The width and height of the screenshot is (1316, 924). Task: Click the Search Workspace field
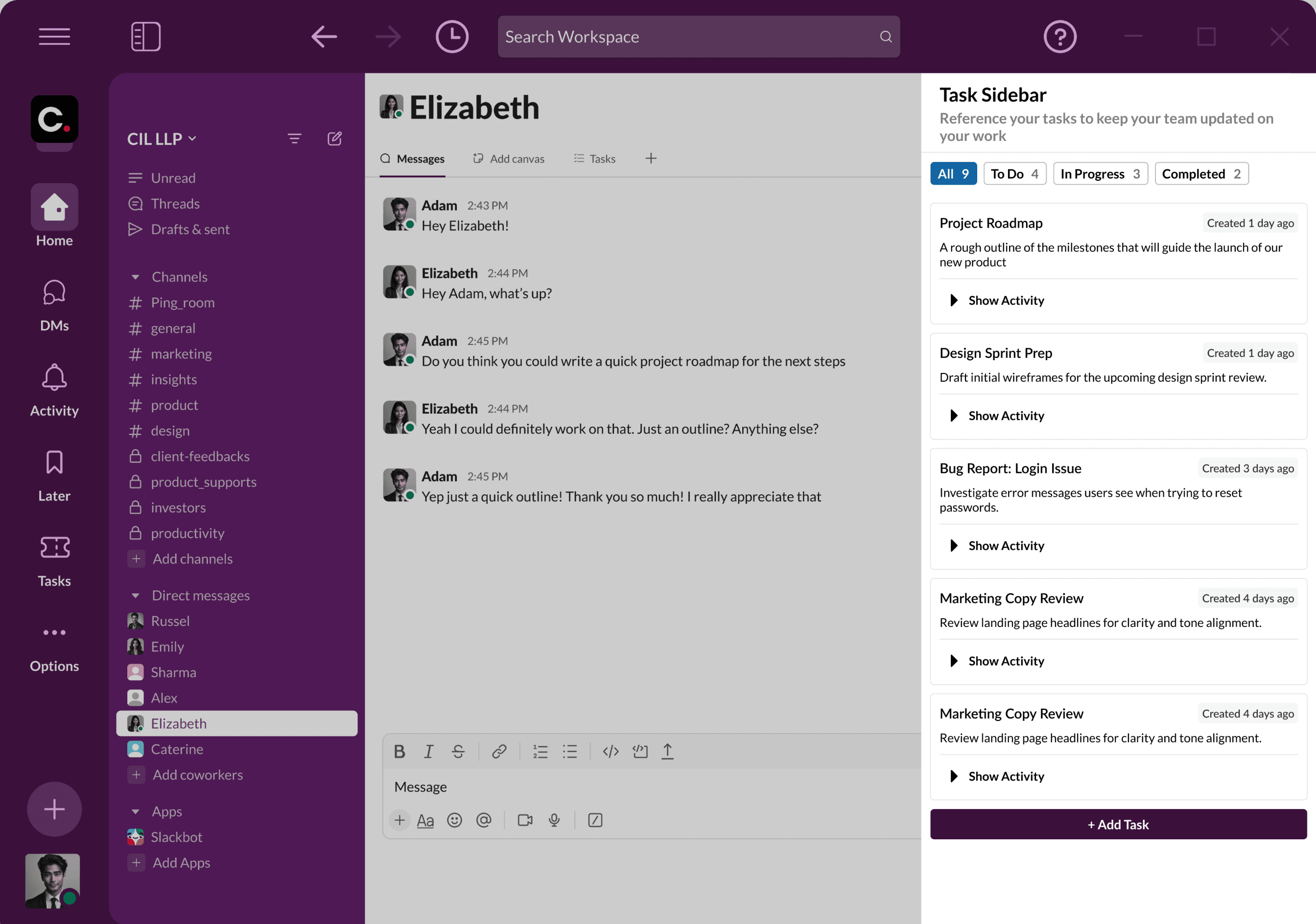point(688,37)
